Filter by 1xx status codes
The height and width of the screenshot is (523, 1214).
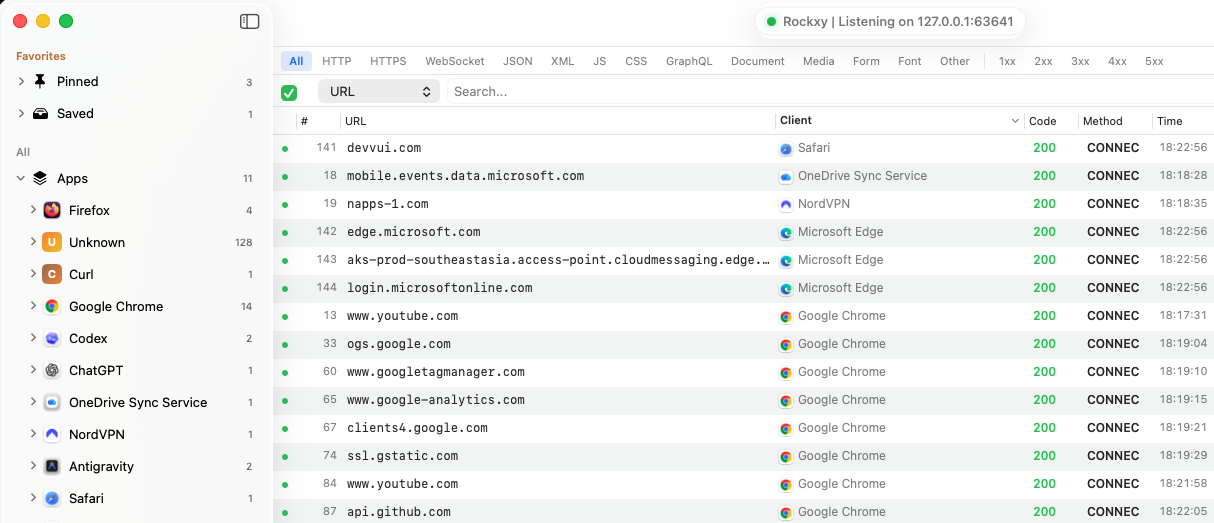[1007, 61]
